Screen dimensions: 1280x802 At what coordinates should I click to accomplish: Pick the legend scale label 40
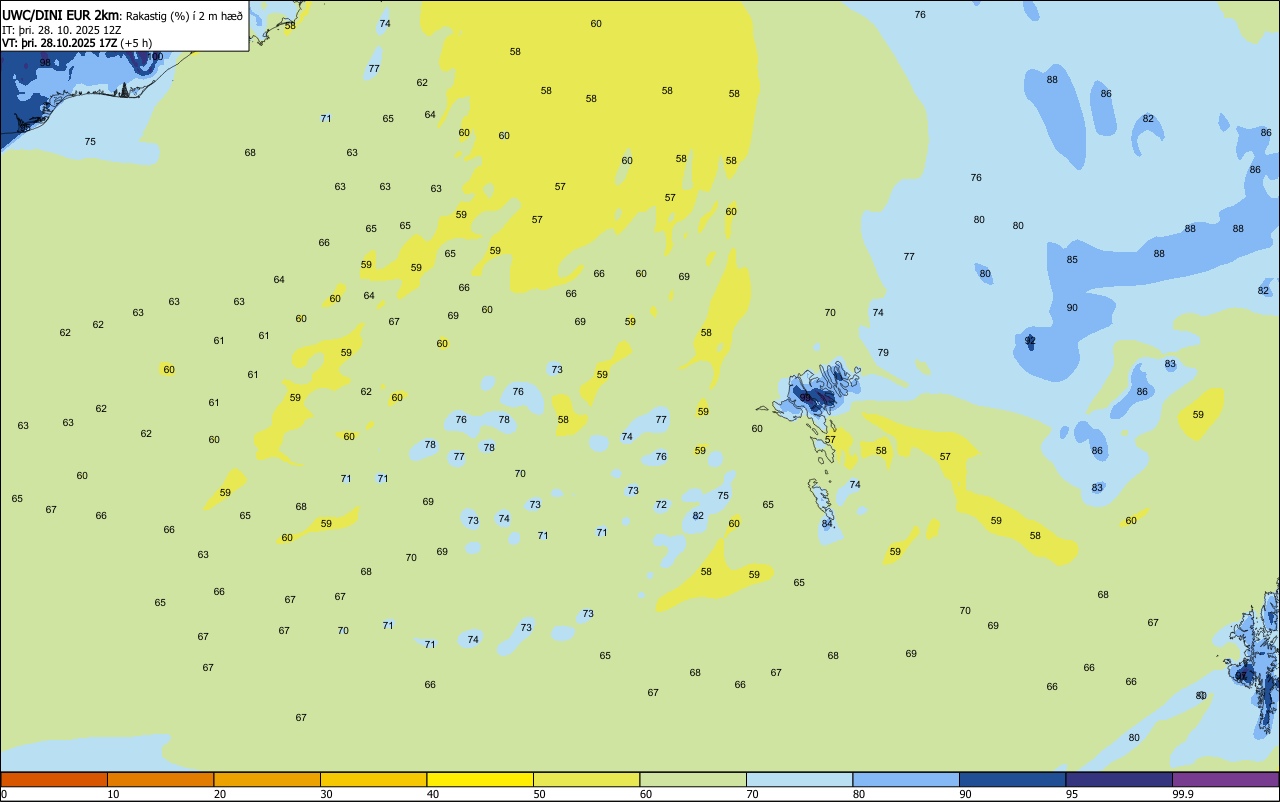coord(432,794)
